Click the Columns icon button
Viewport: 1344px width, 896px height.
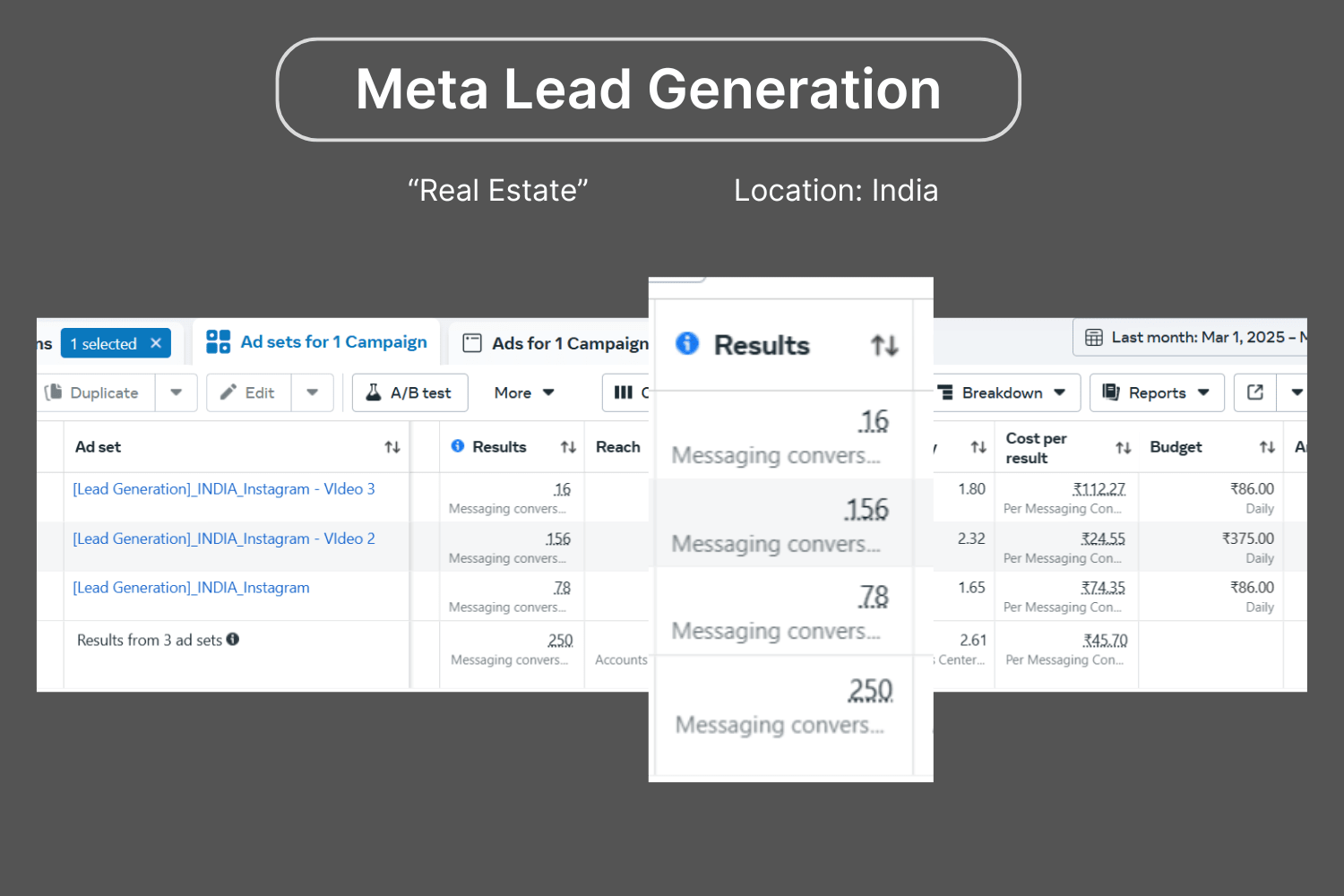pos(625,392)
